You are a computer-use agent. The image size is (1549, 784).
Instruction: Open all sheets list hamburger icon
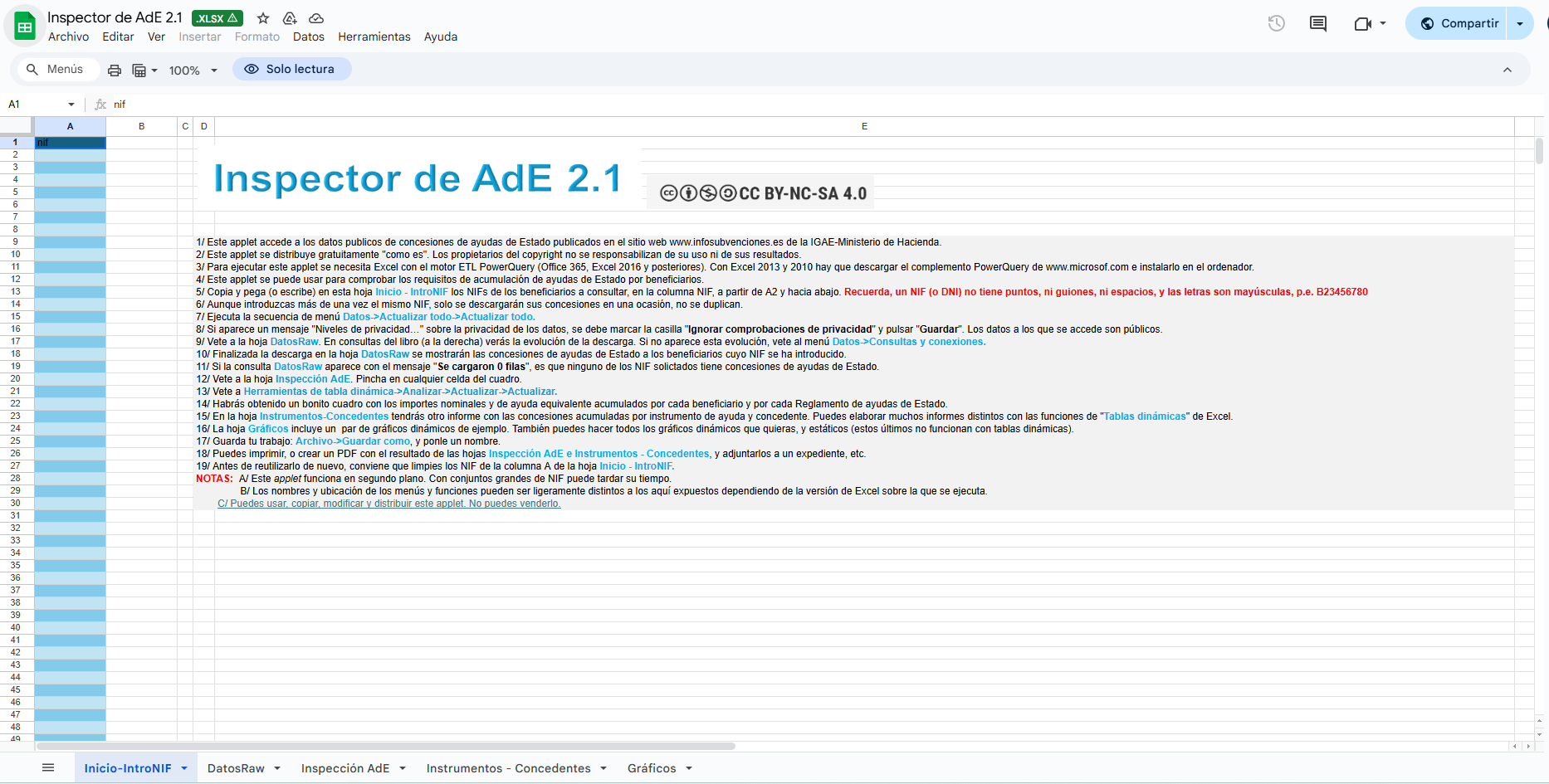pyautogui.click(x=48, y=768)
